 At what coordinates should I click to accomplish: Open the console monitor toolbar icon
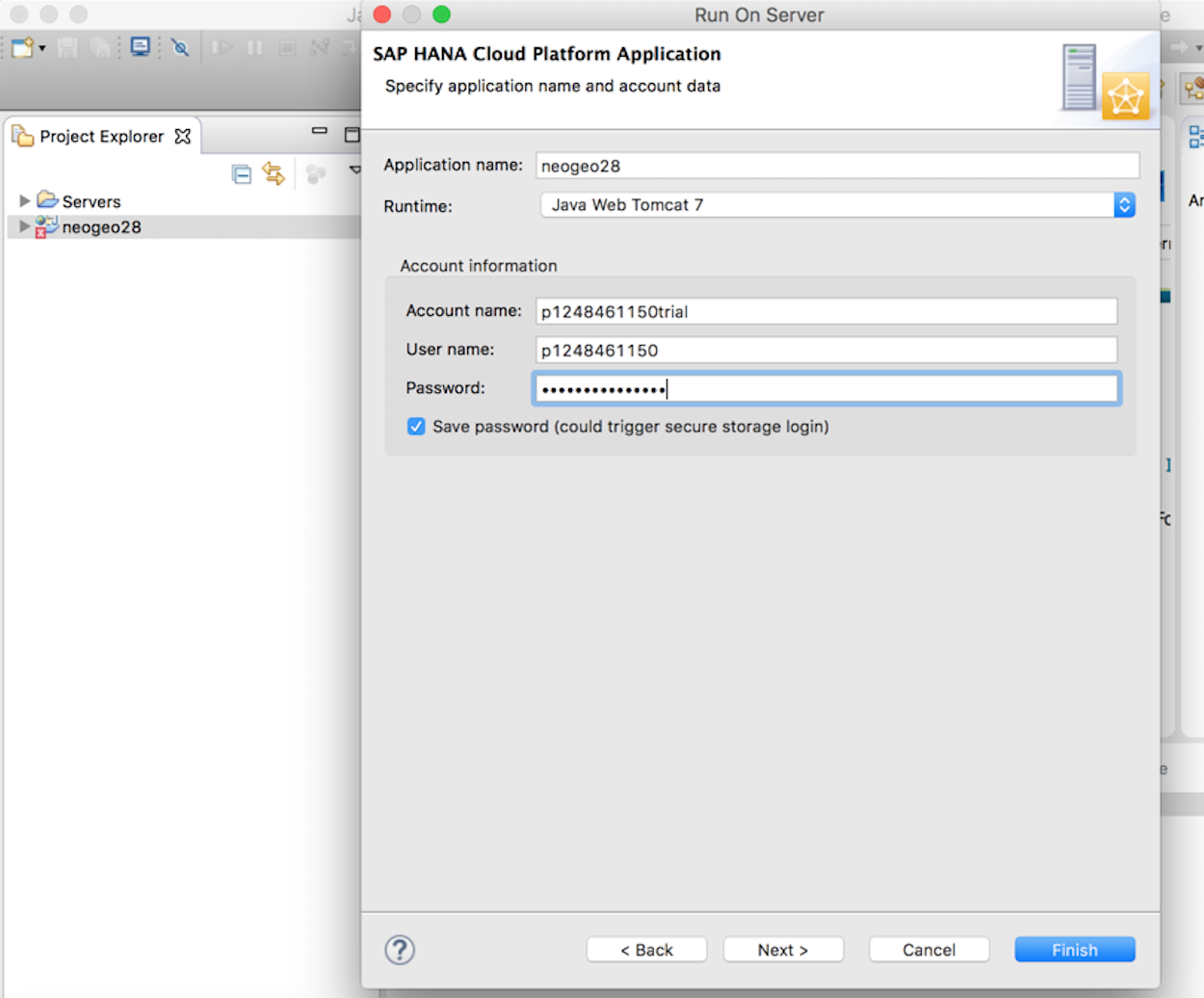point(141,47)
